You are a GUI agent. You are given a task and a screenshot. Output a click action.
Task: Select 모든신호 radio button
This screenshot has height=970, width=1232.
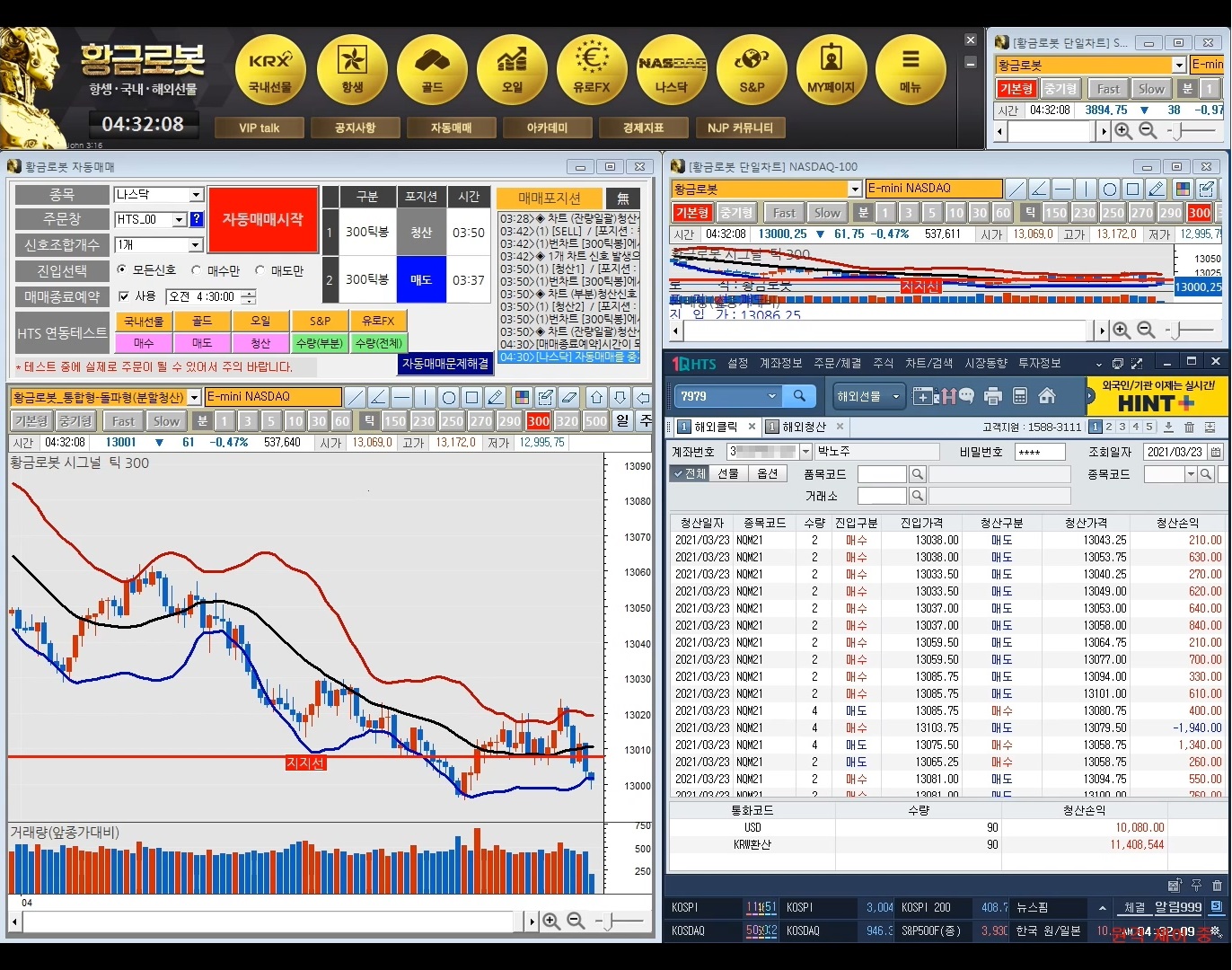[x=122, y=269]
